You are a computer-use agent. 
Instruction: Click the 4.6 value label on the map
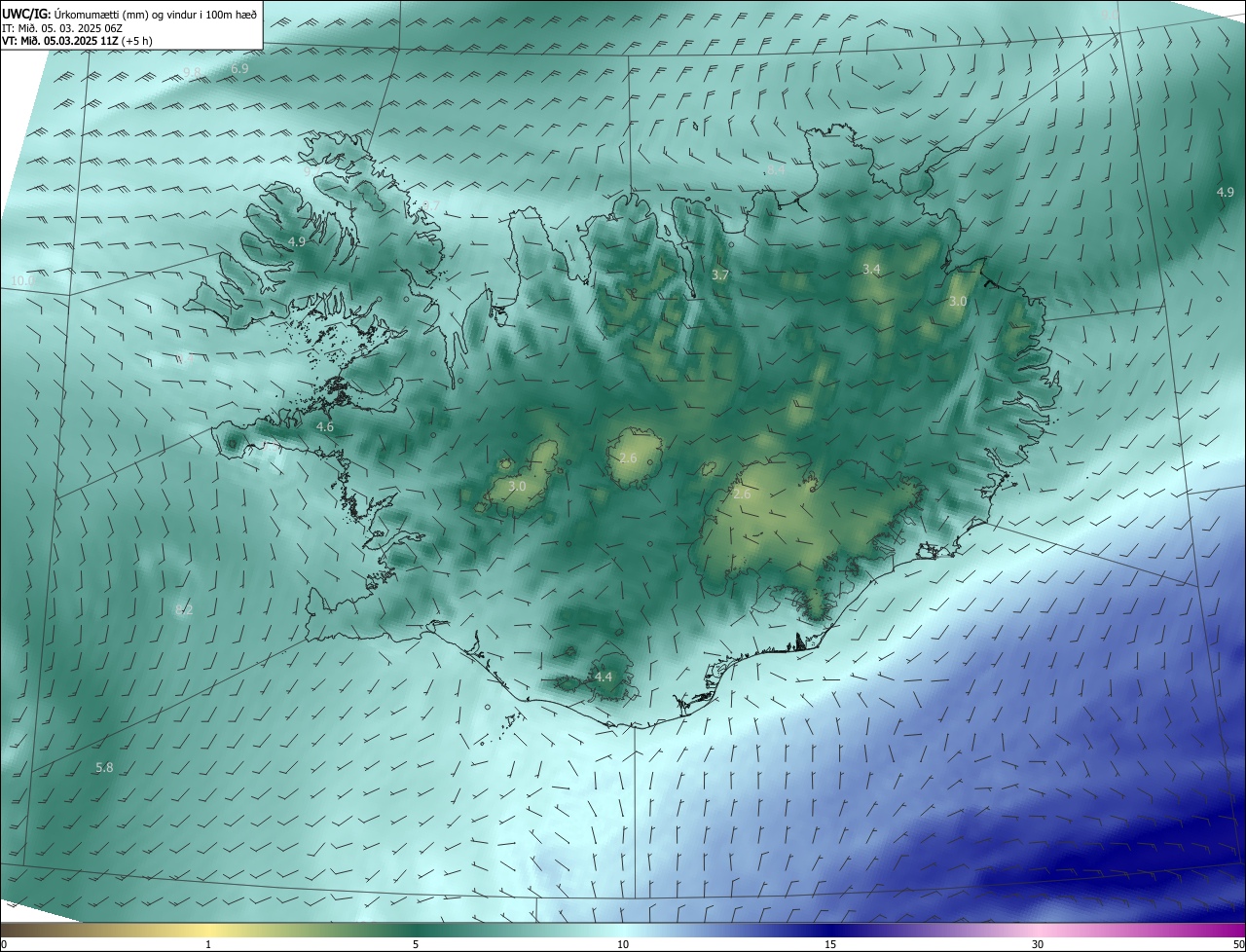[325, 426]
